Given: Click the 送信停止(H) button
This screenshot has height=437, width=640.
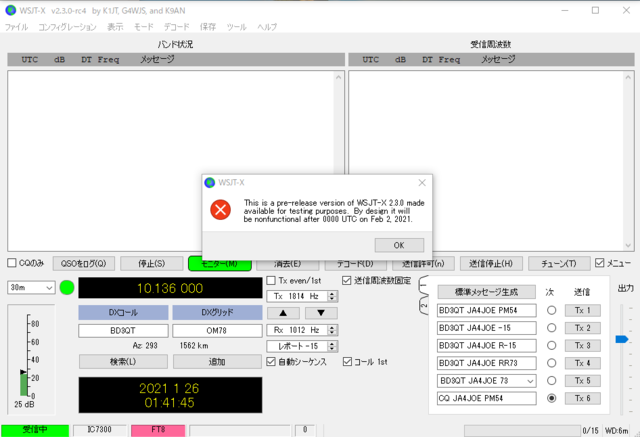Looking at the screenshot, I should tap(491, 264).
